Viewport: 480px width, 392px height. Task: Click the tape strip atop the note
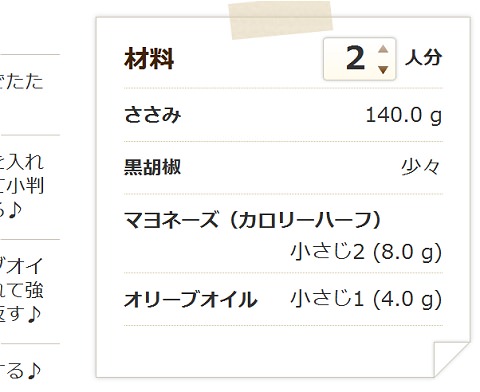[x=281, y=19]
